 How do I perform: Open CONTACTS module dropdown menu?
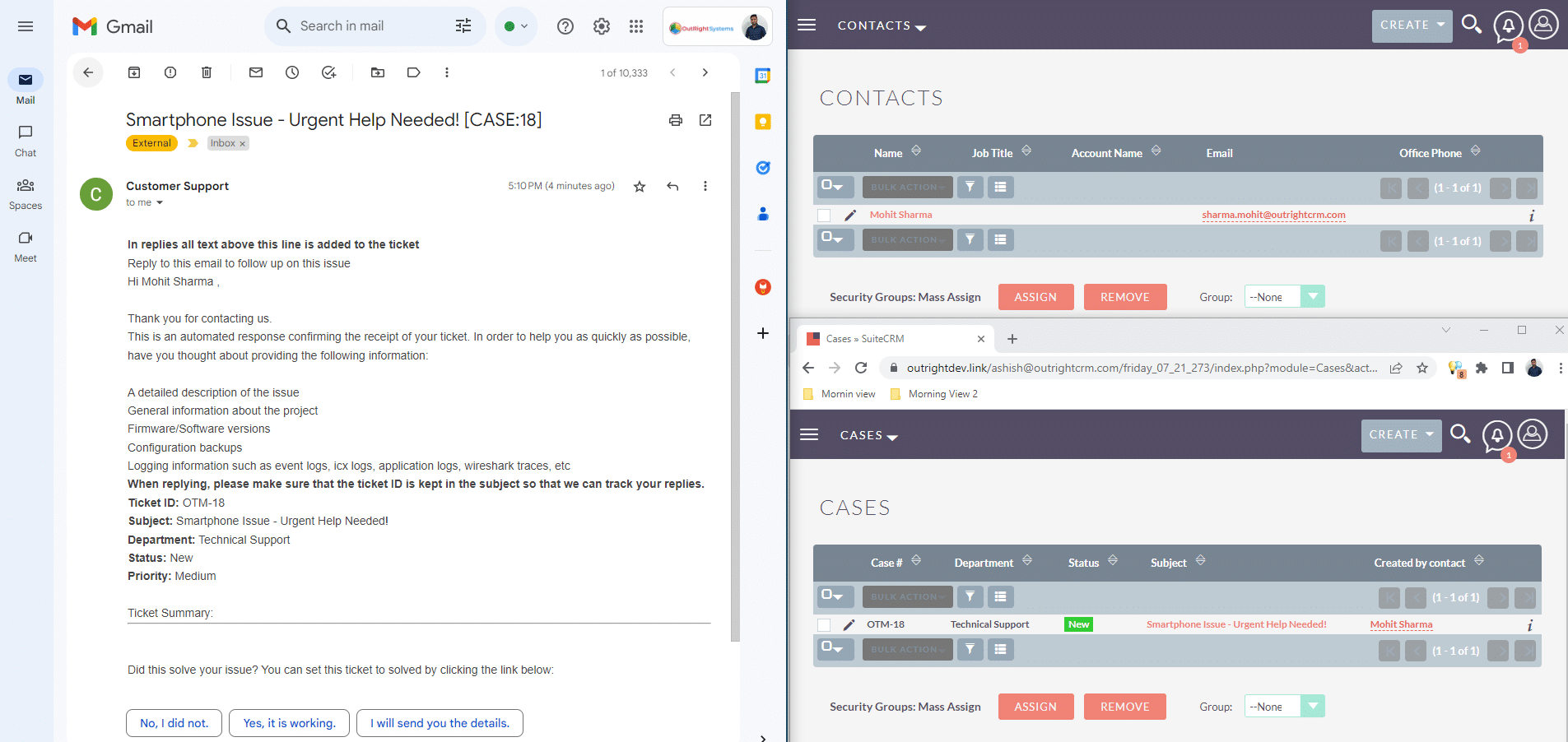click(x=882, y=26)
